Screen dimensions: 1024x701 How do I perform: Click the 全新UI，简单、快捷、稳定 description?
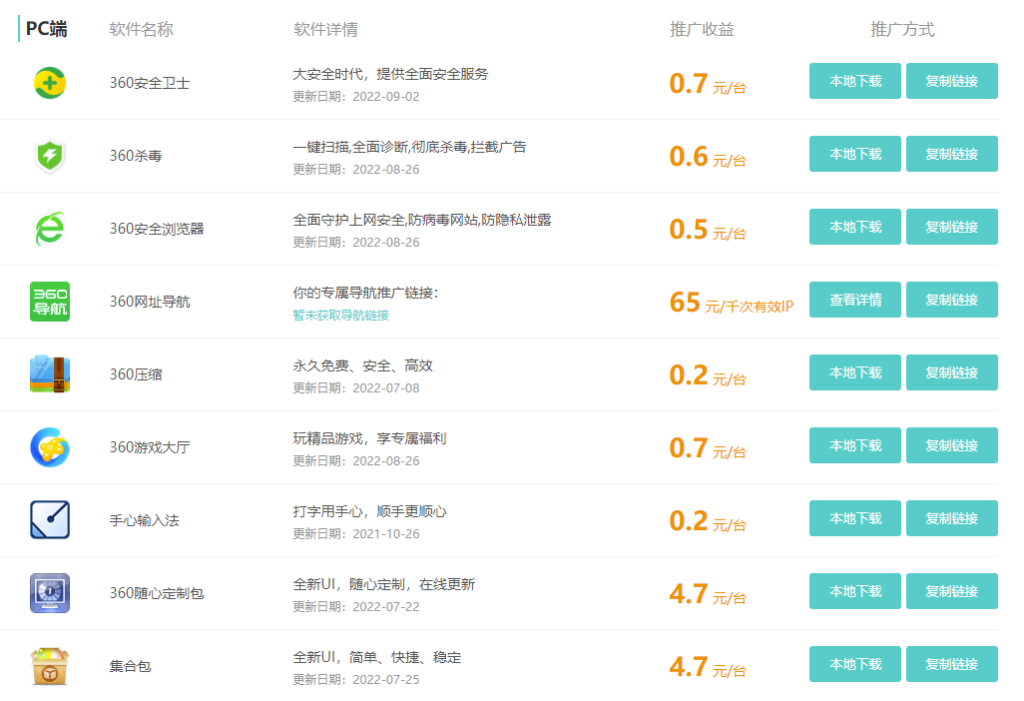coord(377,657)
